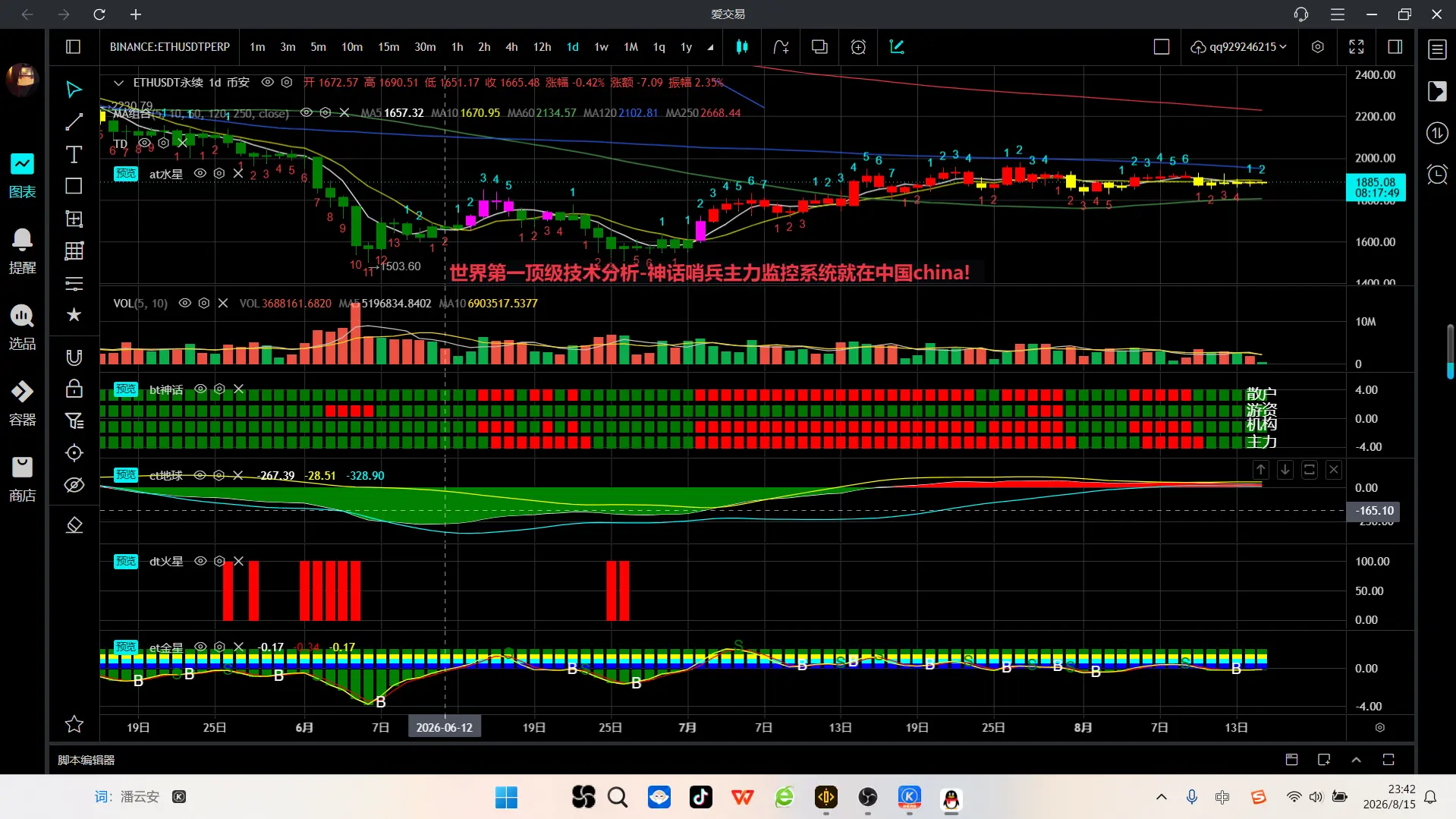Show hidden system tray icons
This screenshot has height=819, width=1456.
[1162, 797]
